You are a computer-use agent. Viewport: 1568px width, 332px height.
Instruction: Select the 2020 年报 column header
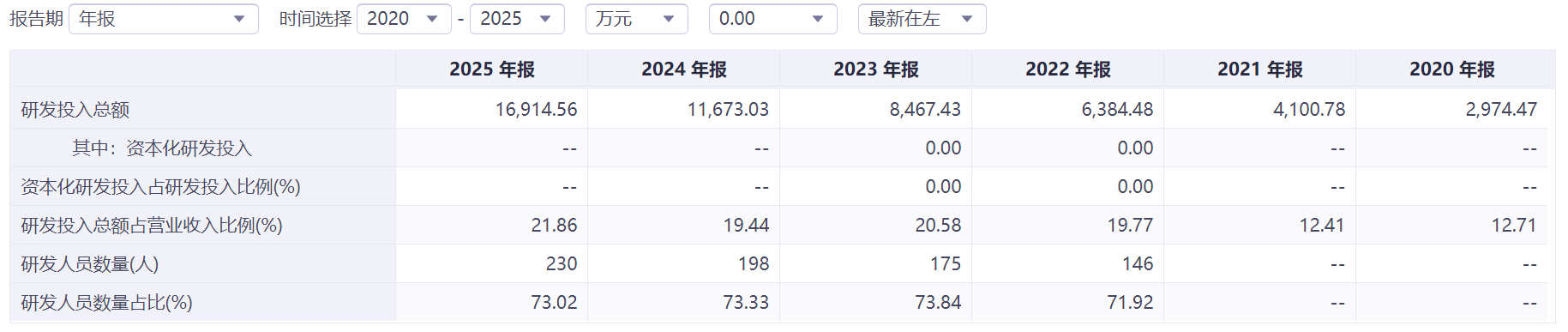pyautogui.click(x=1452, y=69)
